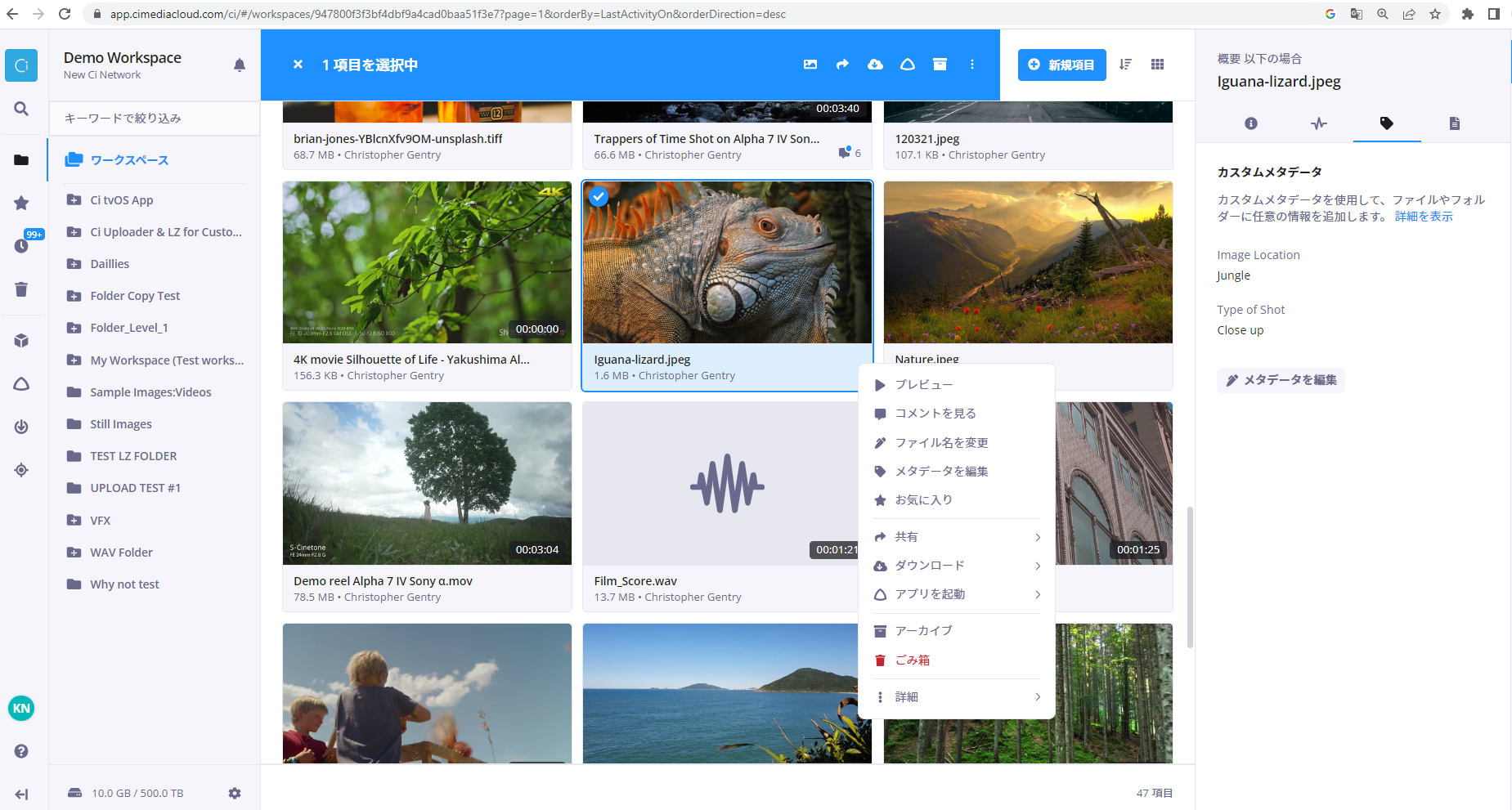Image resolution: width=1512 pixels, height=810 pixels.
Task: Open the help question mark icon
Action: click(21, 751)
